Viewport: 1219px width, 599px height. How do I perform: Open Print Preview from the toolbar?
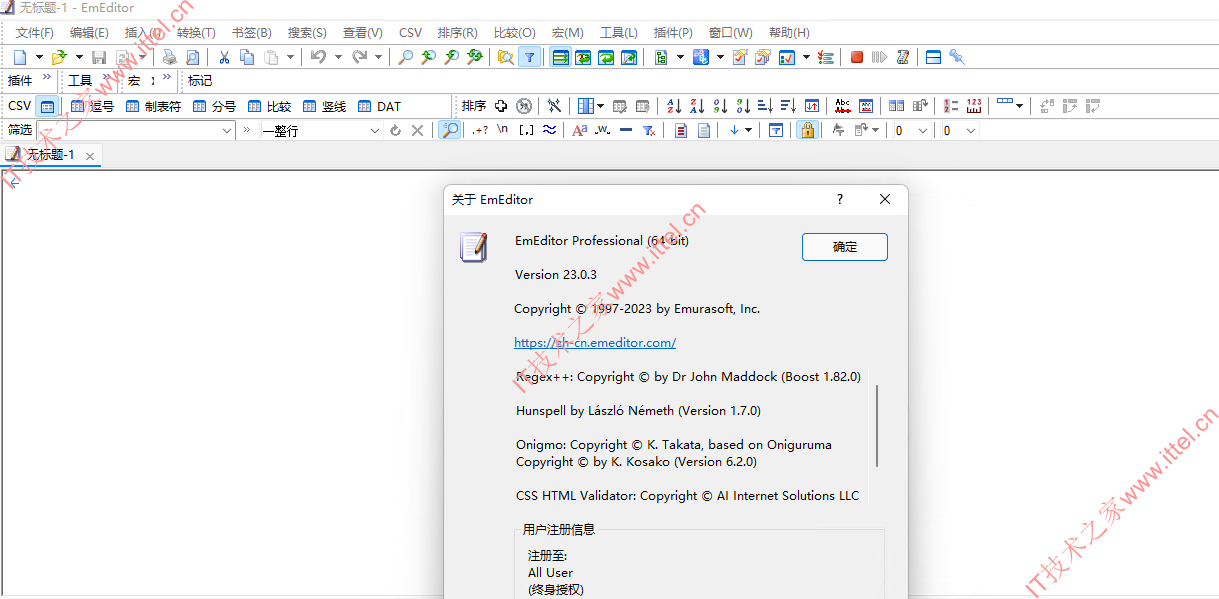tap(193, 57)
